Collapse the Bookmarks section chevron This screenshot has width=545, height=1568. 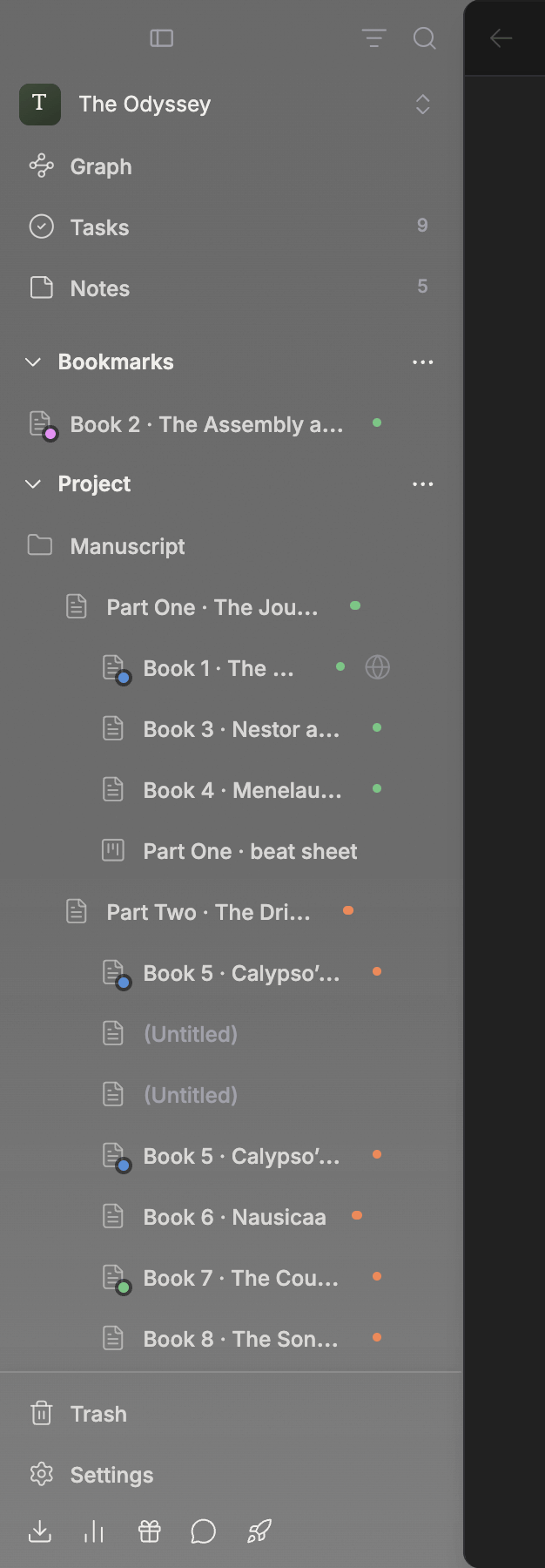point(33,362)
